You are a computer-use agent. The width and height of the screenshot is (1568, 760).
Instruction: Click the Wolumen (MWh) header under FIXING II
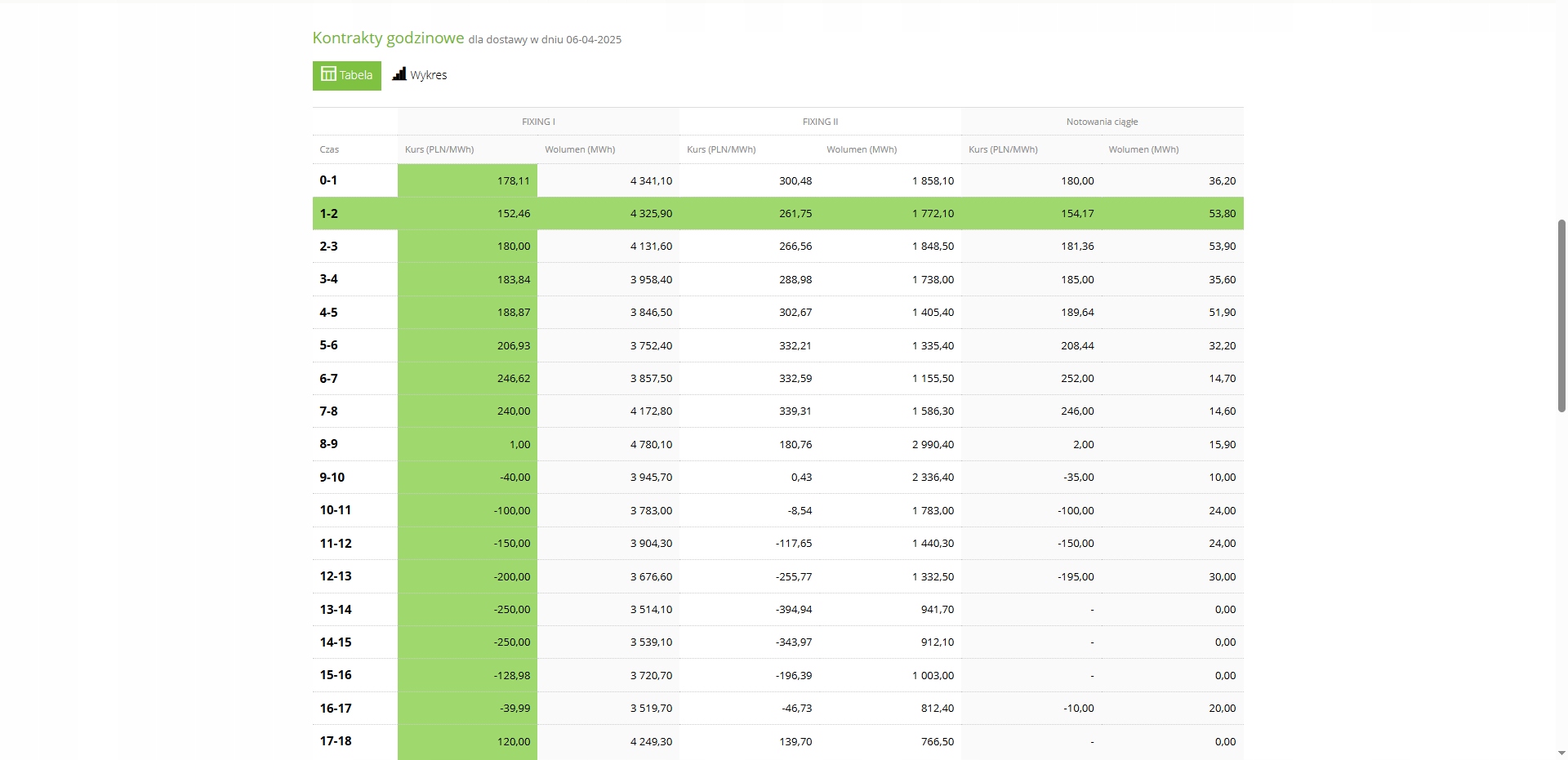pyautogui.click(x=862, y=149)
